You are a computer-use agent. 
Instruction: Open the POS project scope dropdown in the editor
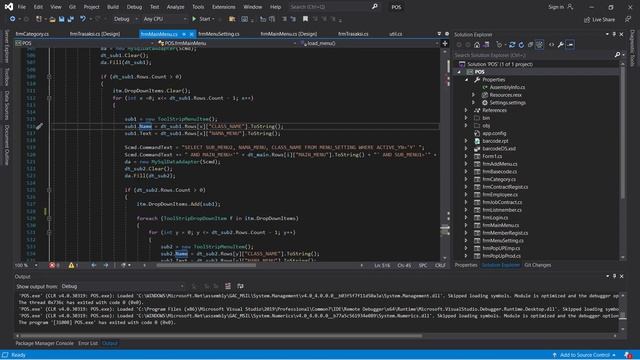click(x=85, y=43)
